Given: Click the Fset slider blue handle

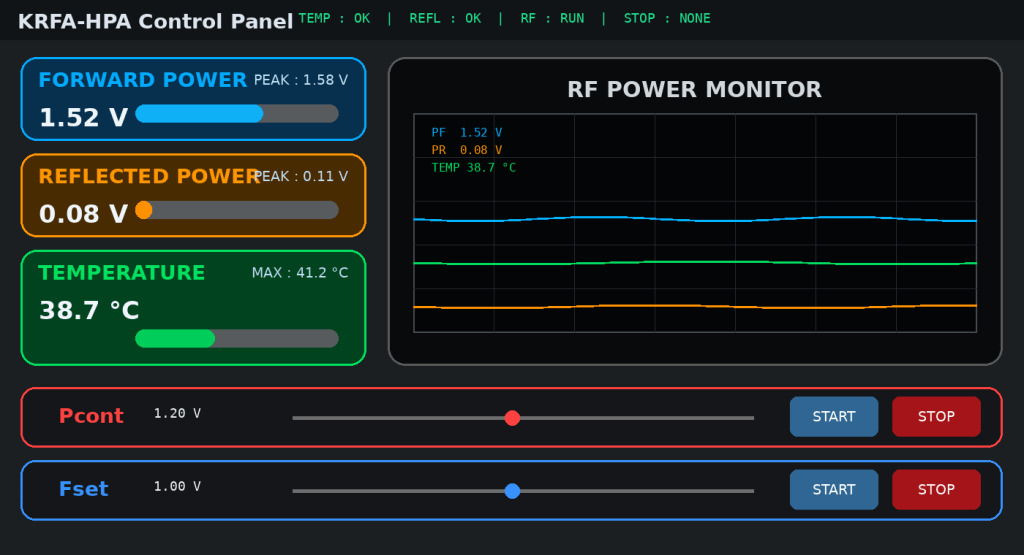Looking at the screenshot, I should point(513,491).
